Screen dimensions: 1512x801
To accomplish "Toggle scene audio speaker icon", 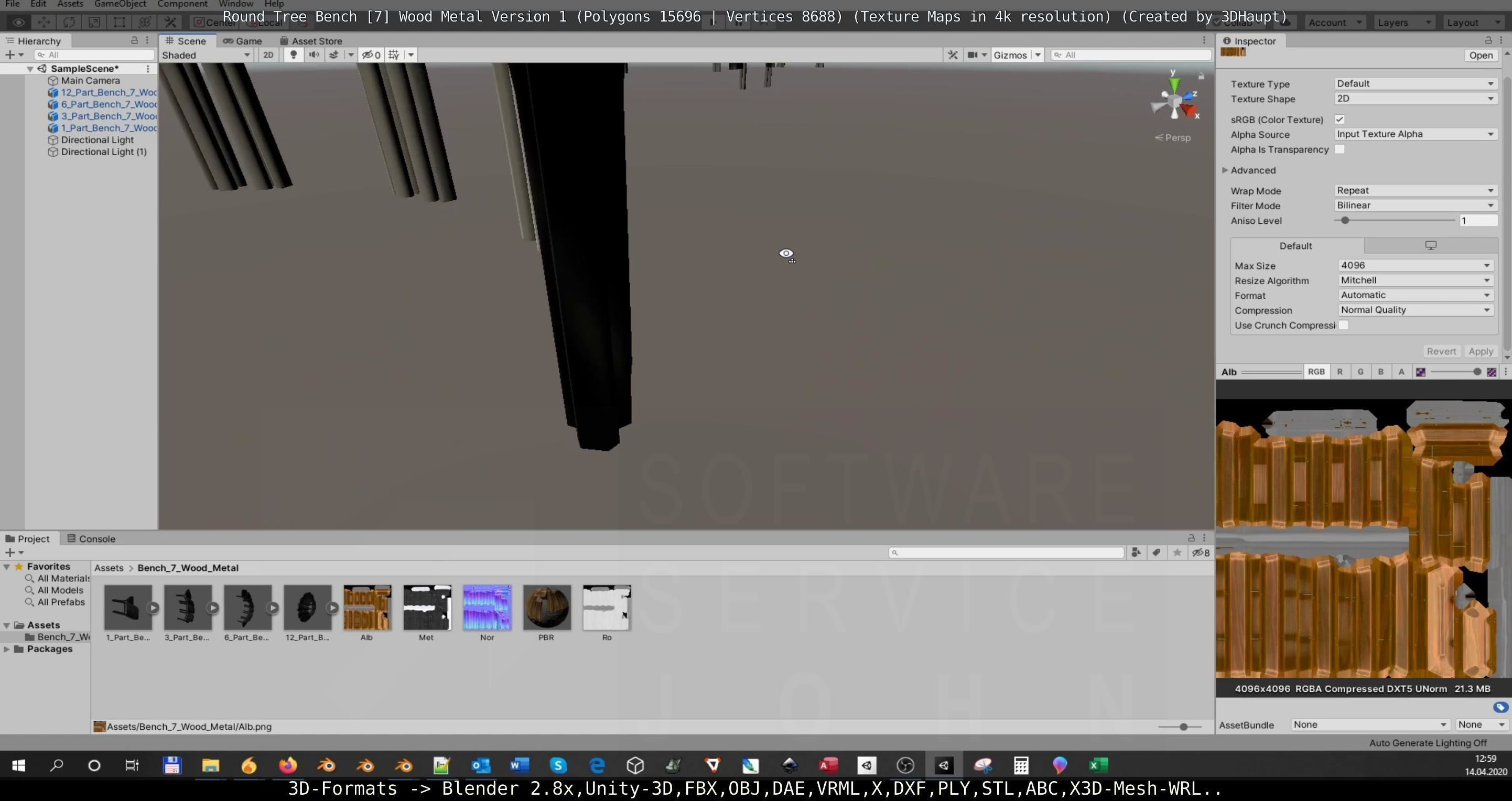I will pos(314,55).
